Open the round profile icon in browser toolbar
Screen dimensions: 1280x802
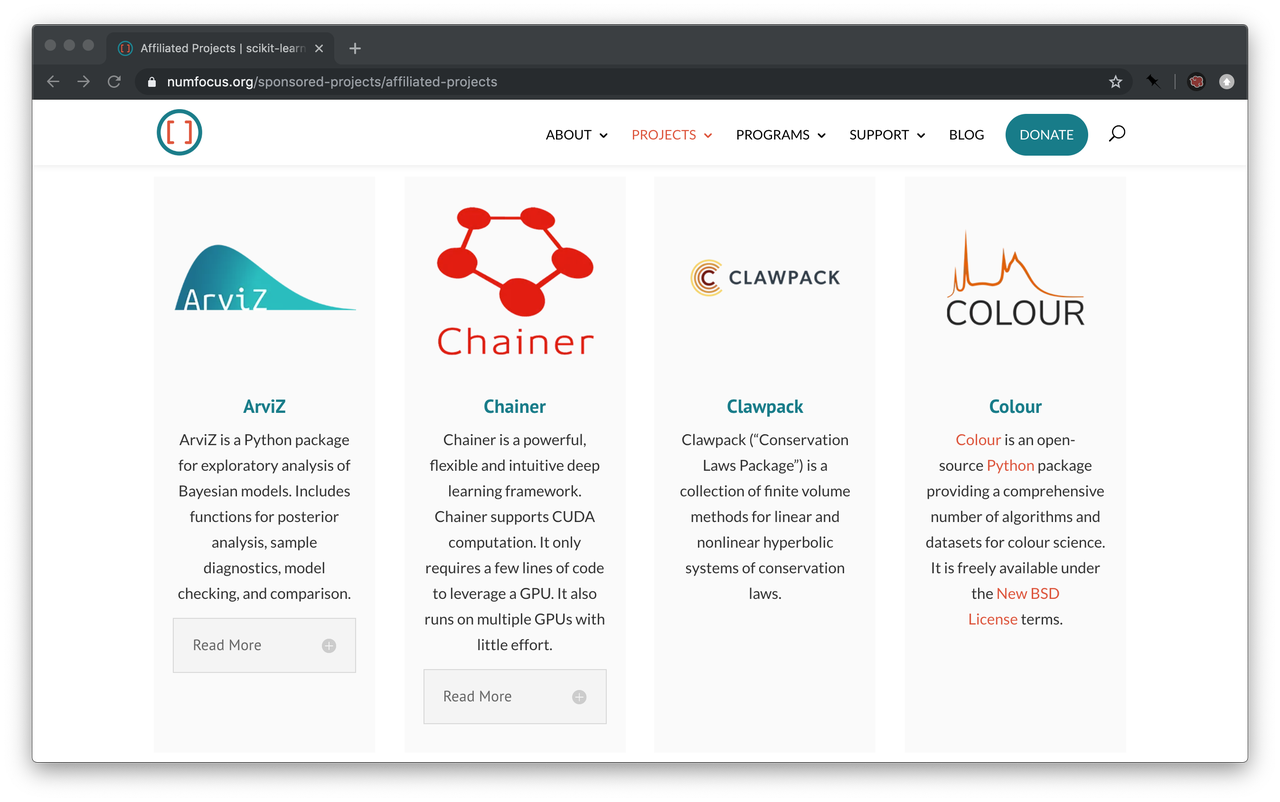click(x=1227, y=82)
